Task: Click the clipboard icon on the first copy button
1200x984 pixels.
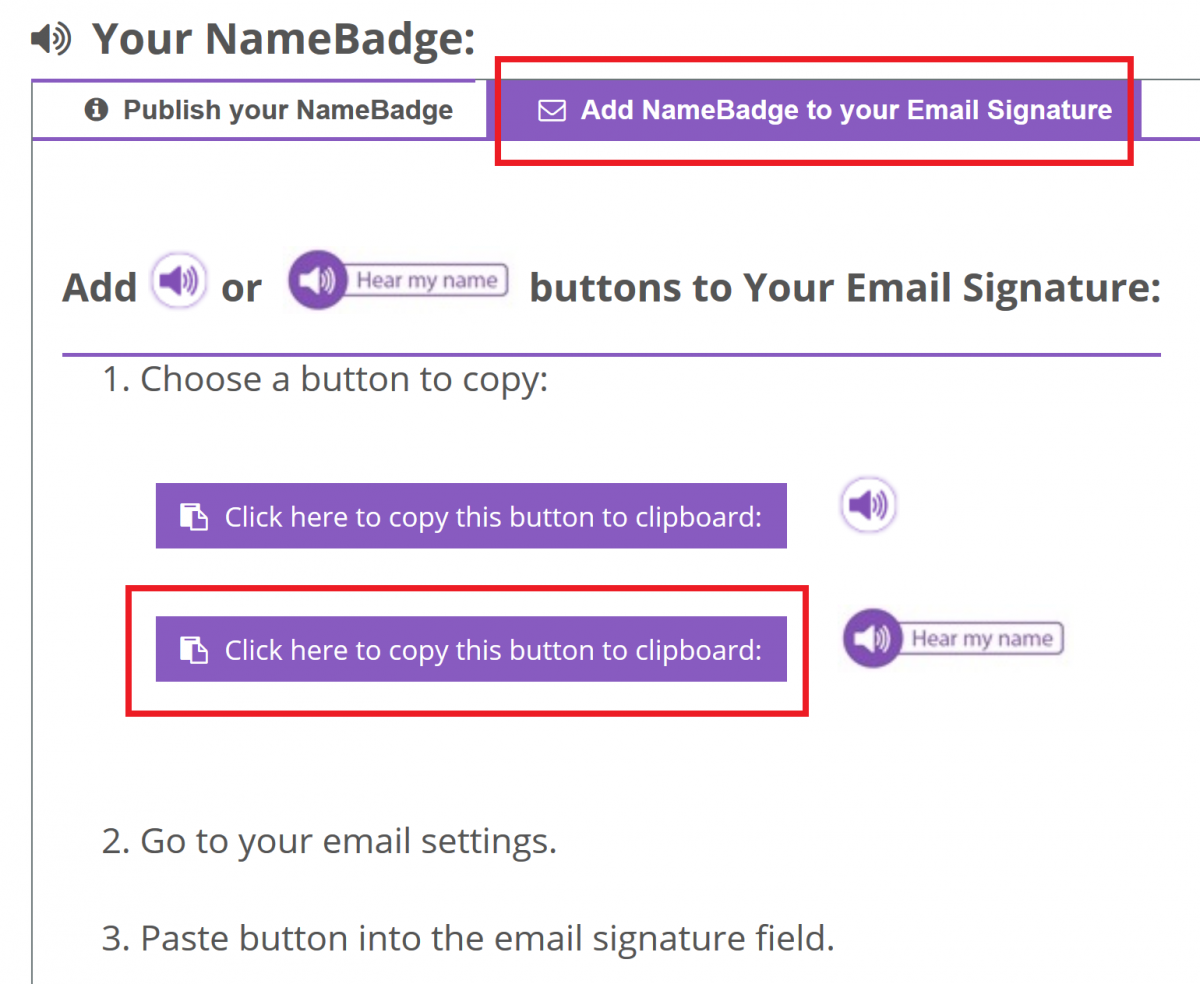Action: (194, 517)
